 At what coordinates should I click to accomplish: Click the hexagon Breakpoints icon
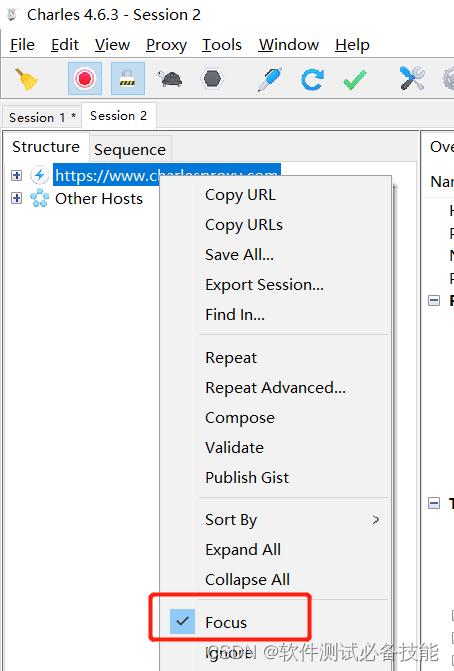[212, 79]
